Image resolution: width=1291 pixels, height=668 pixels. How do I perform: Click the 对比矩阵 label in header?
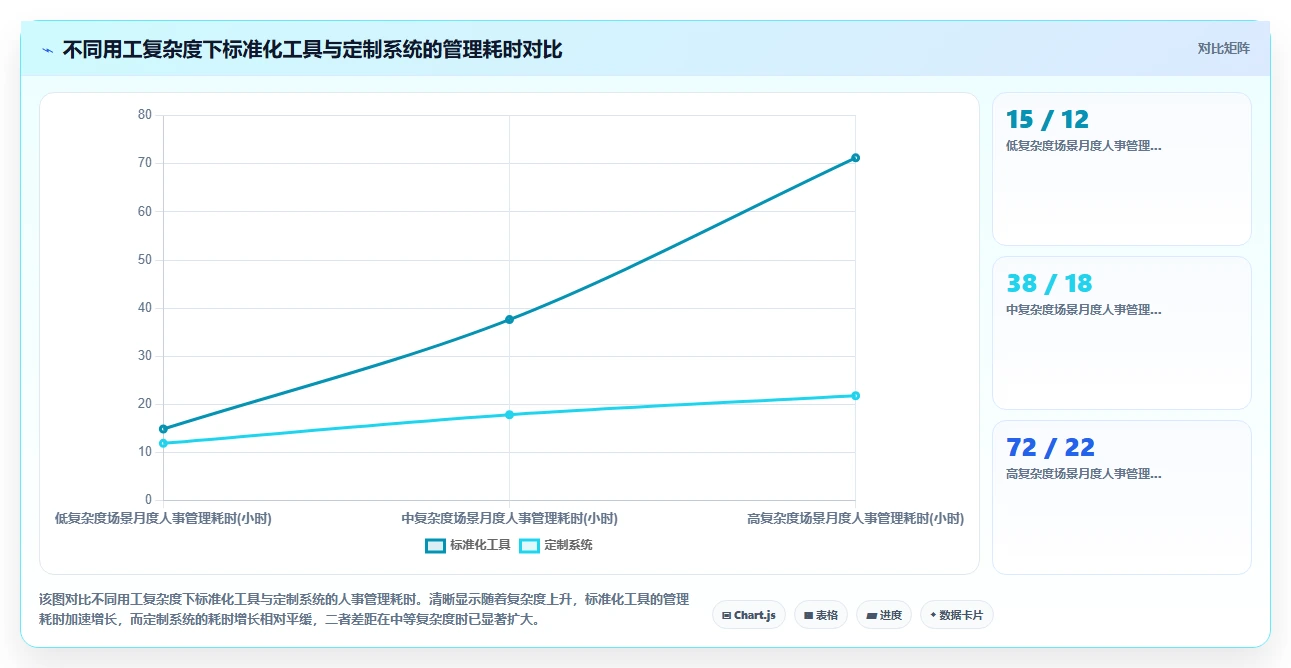(1223, 48)
